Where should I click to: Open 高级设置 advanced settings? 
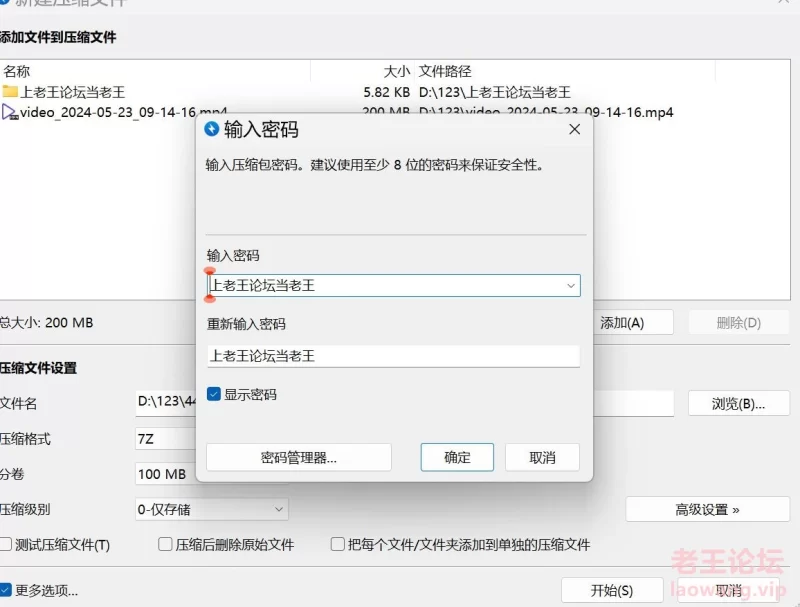(707, 510)
